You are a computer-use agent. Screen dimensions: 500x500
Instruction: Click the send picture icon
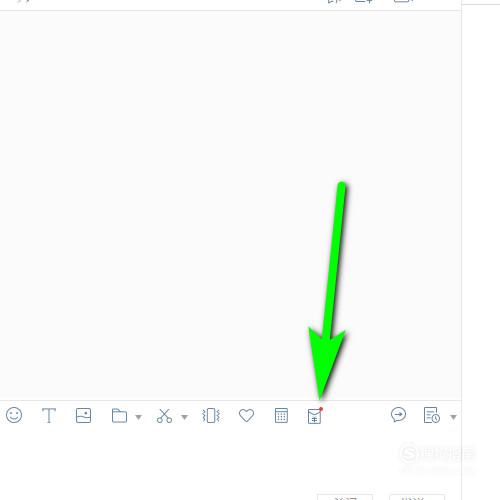coord(83,416)
